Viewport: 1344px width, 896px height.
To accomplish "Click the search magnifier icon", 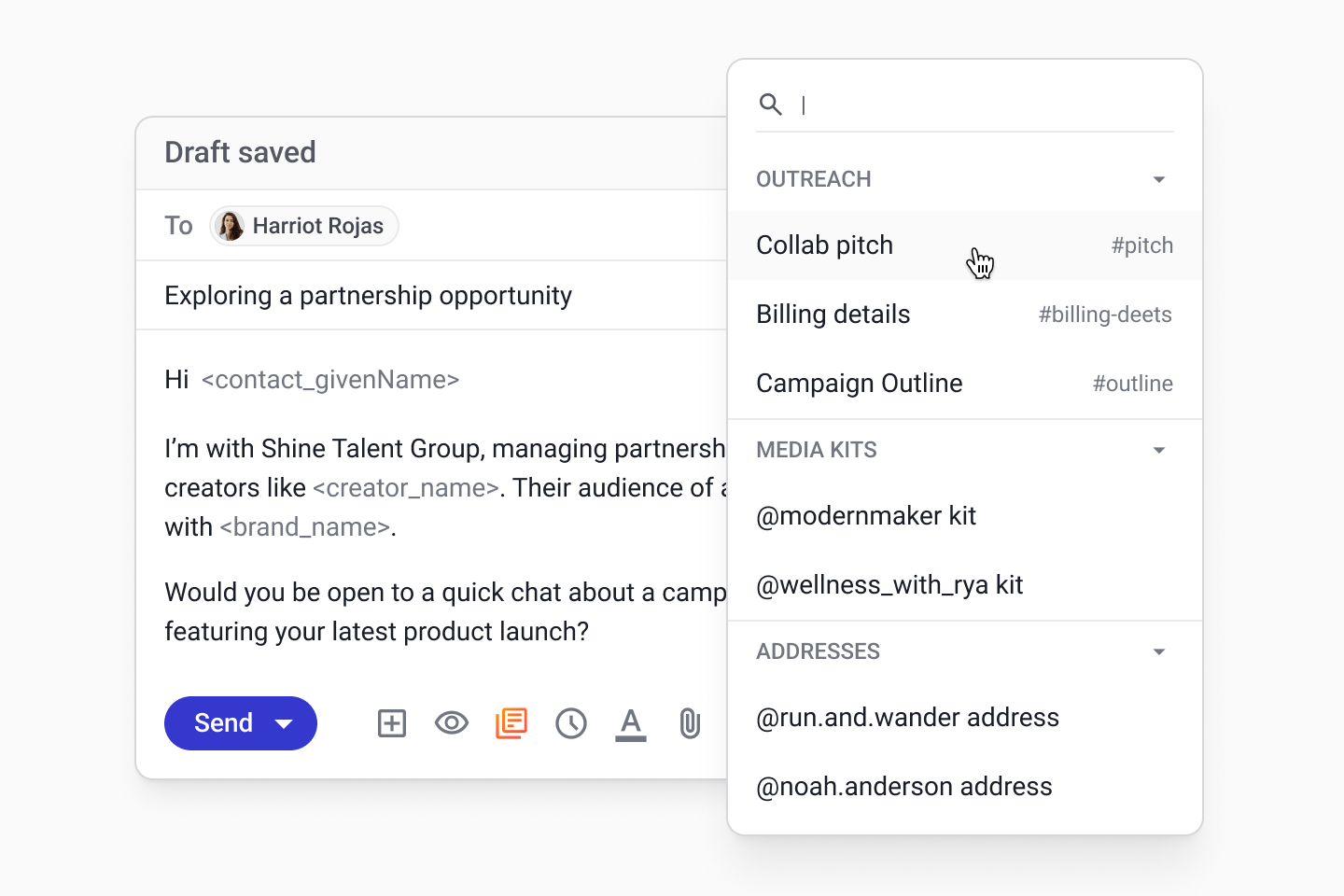I will click(x=771, y=105).
